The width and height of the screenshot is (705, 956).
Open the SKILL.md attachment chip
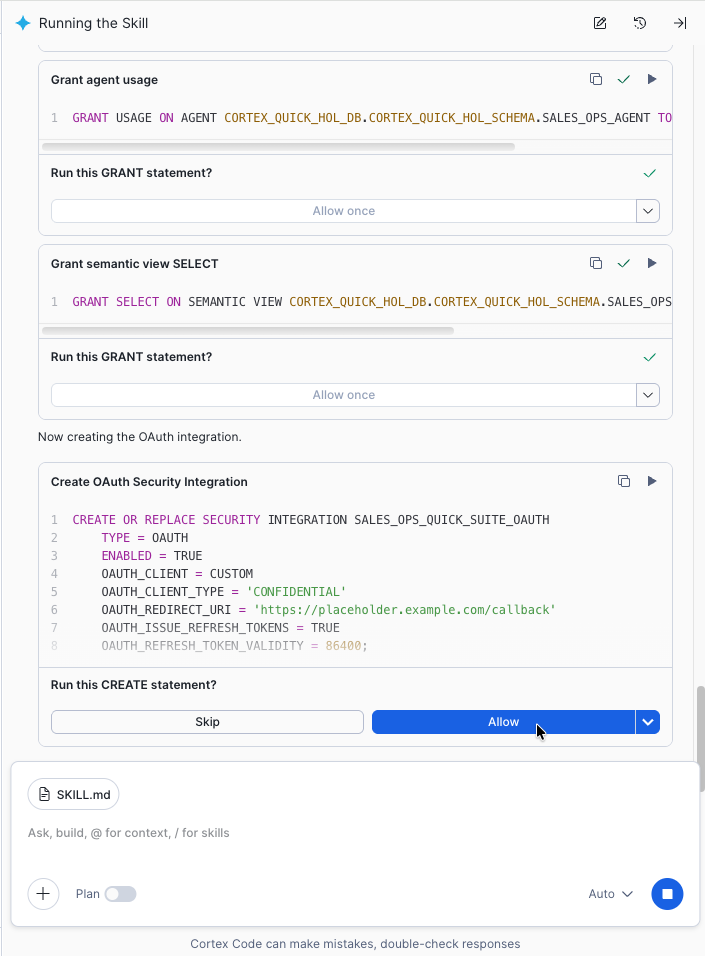point(73,794)
